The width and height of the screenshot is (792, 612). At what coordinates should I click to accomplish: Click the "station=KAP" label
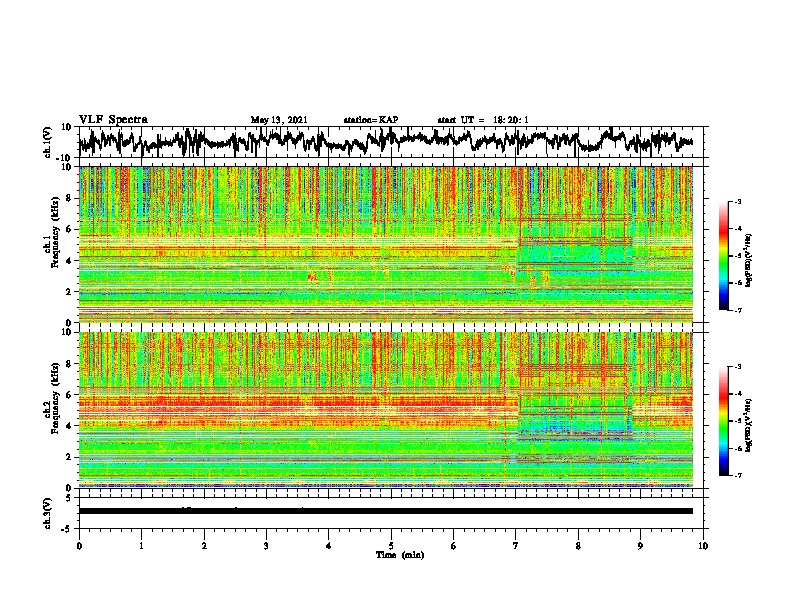point(371,120)
